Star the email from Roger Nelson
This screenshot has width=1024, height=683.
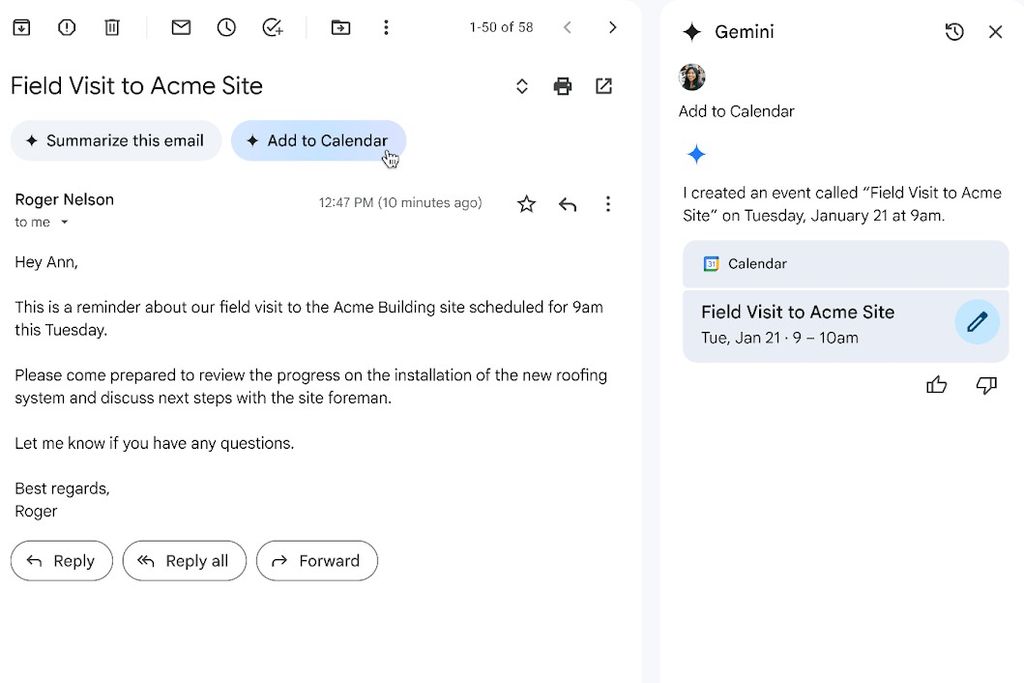526,203
